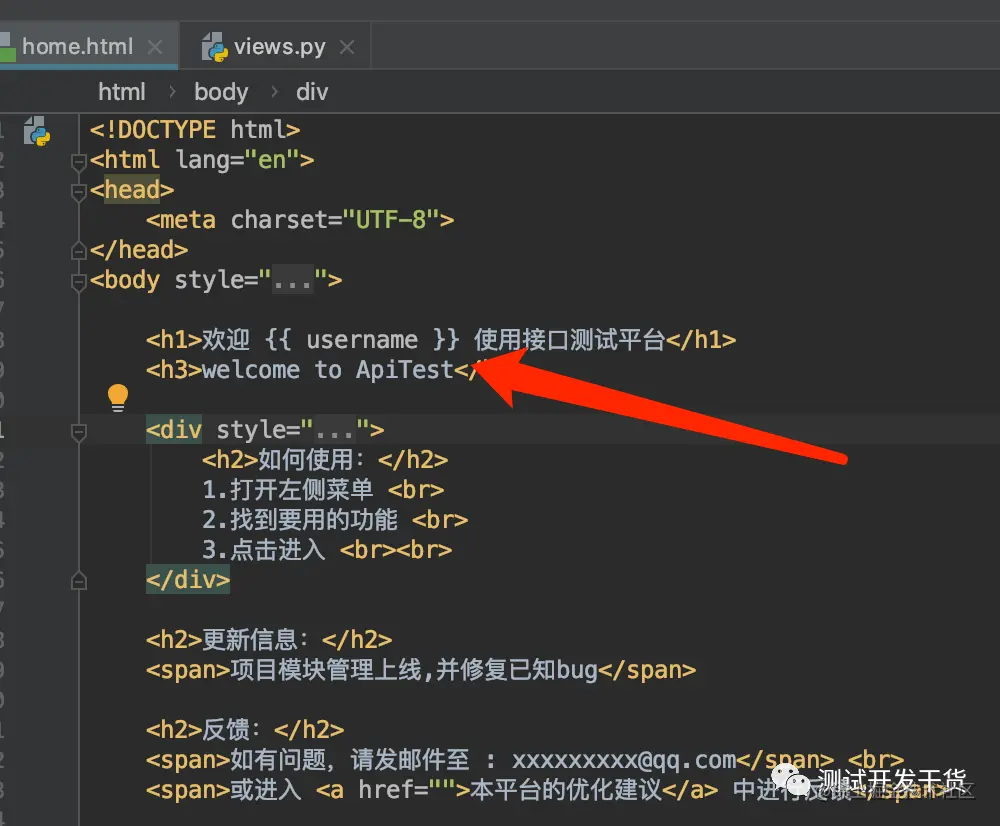Click the a href '本平台的优化建议' link code
Viewport: 1000px width, 826px height.
pos(517,790)
